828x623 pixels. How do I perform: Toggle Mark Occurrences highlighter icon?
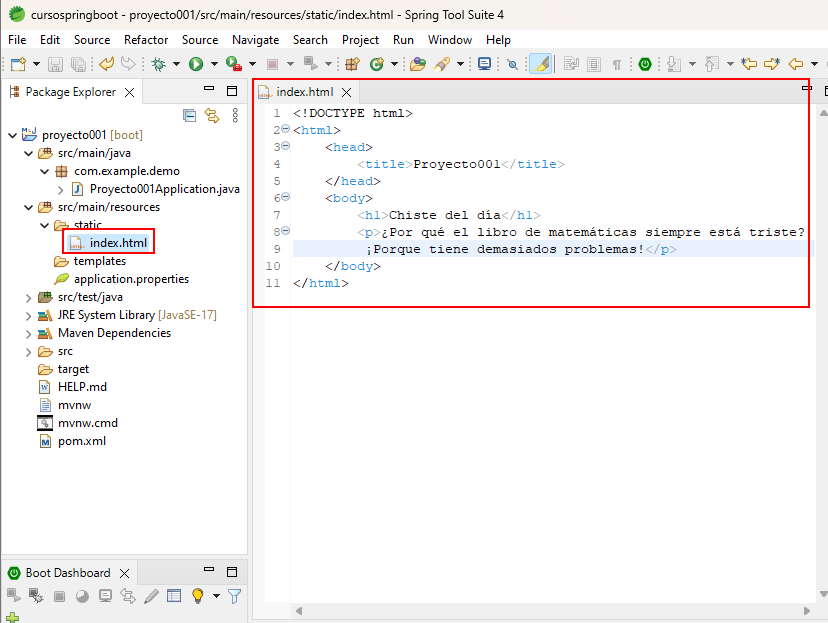tap(540, 64)
